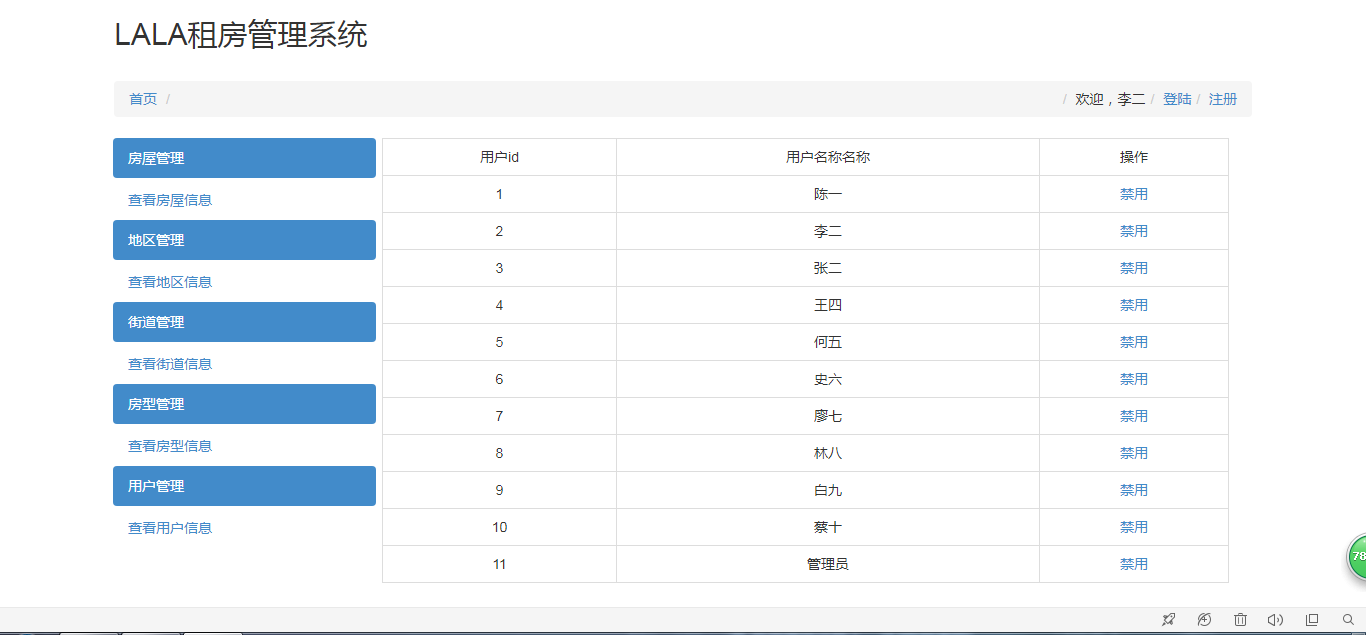Viewport: 1366px width, 635px height.
Task: Disable user 白九 with 禁用
Action: [1134, 490]
